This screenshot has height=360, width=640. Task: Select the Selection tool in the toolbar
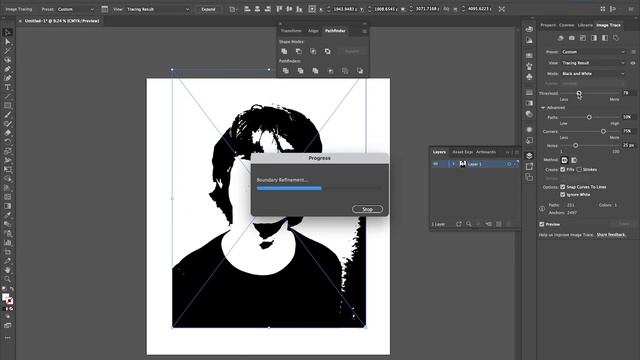point(7,32)
